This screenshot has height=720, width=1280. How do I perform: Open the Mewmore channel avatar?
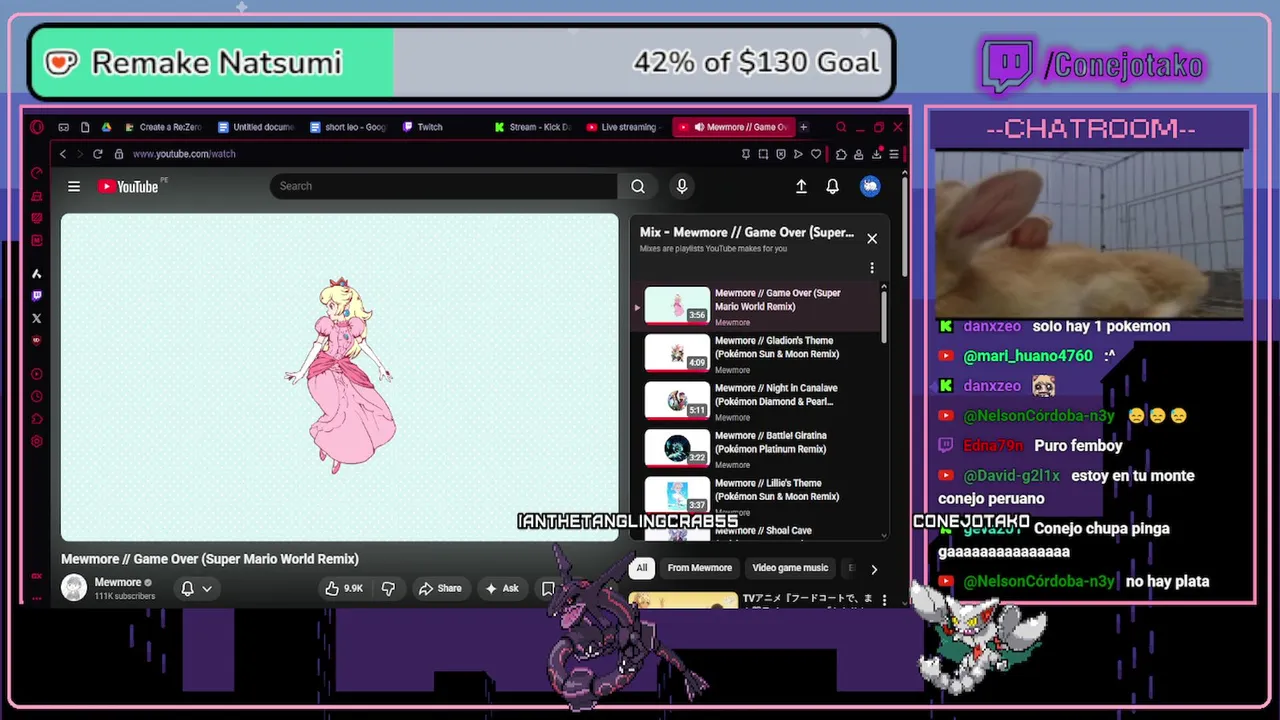click(x=74, y=588)
